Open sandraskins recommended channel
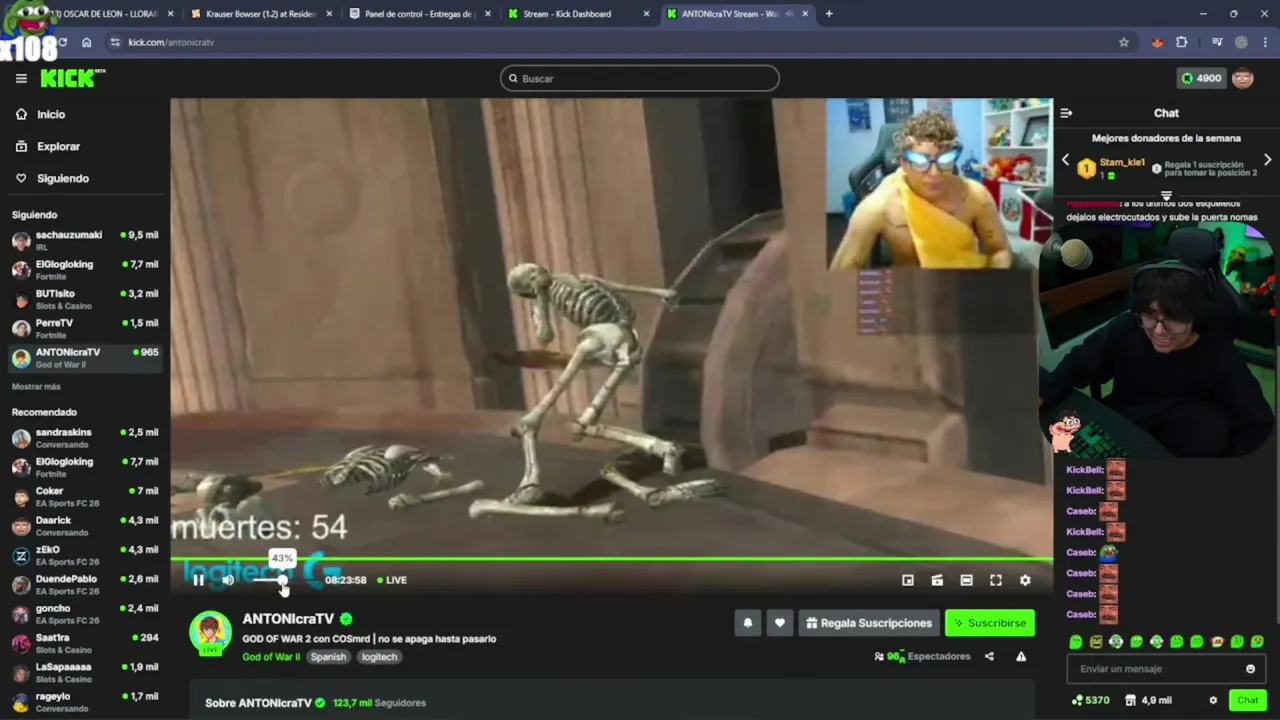 coord(85,438)
